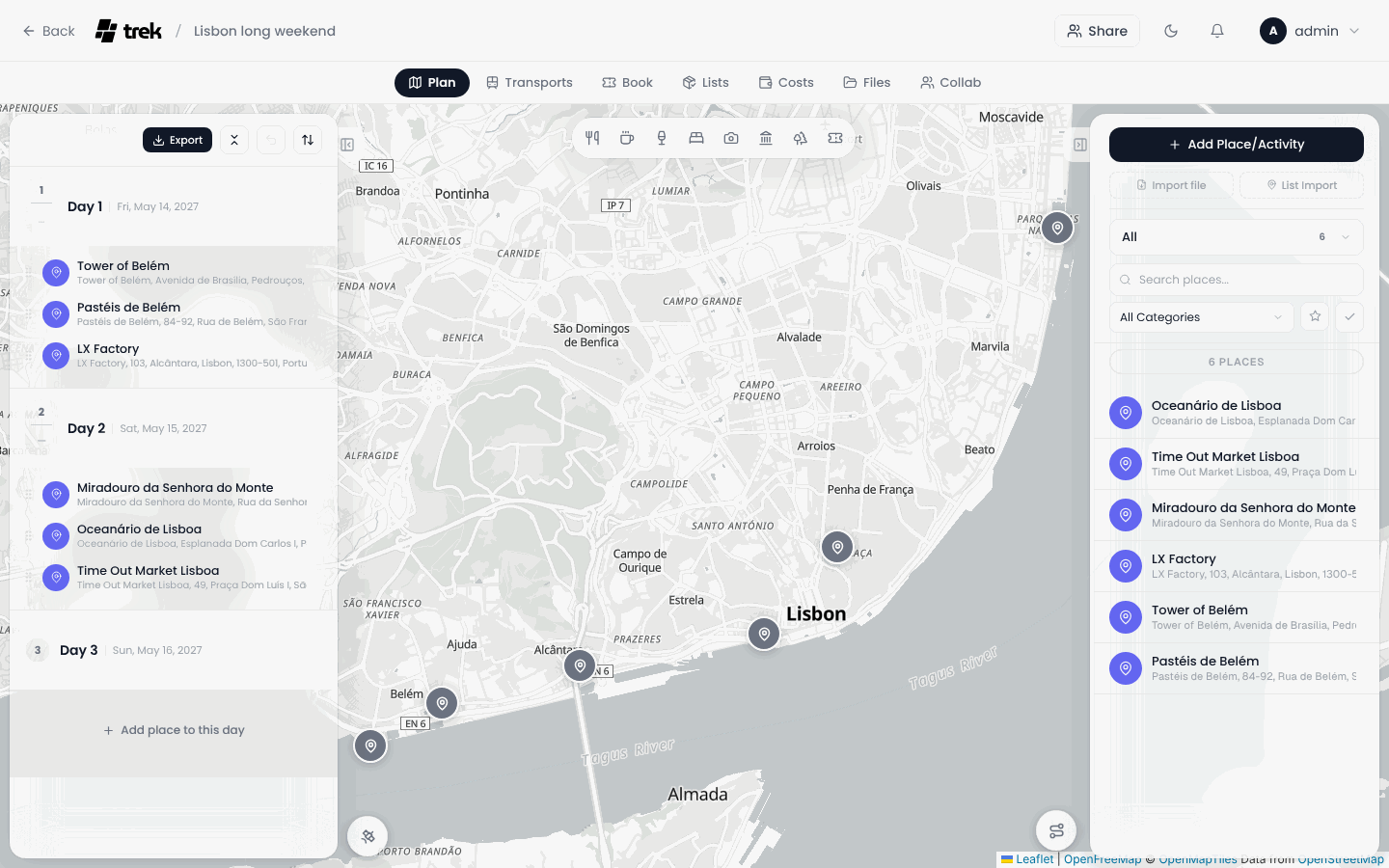Switch to the Transports tab

pyautogui.click(x=530, y=83)
